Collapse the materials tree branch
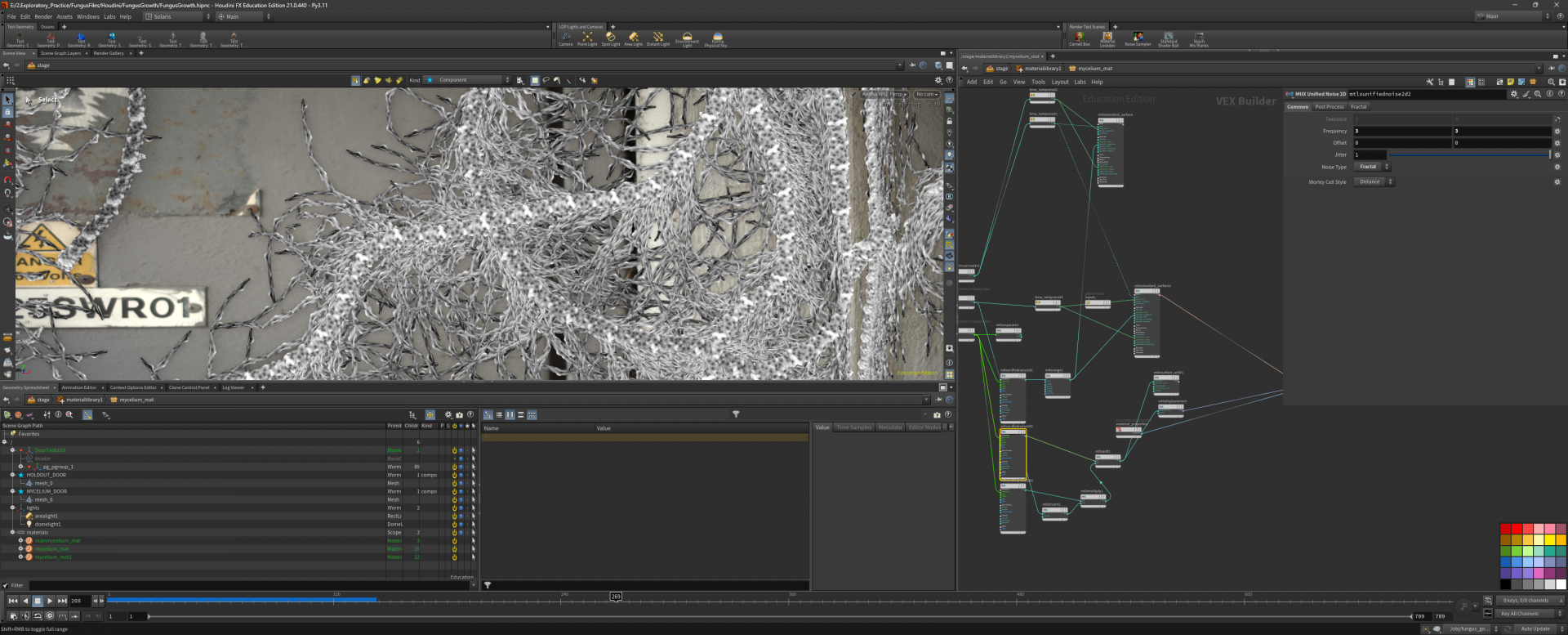The height and width of the screenshot is (635, 1568). pos(12,532)
